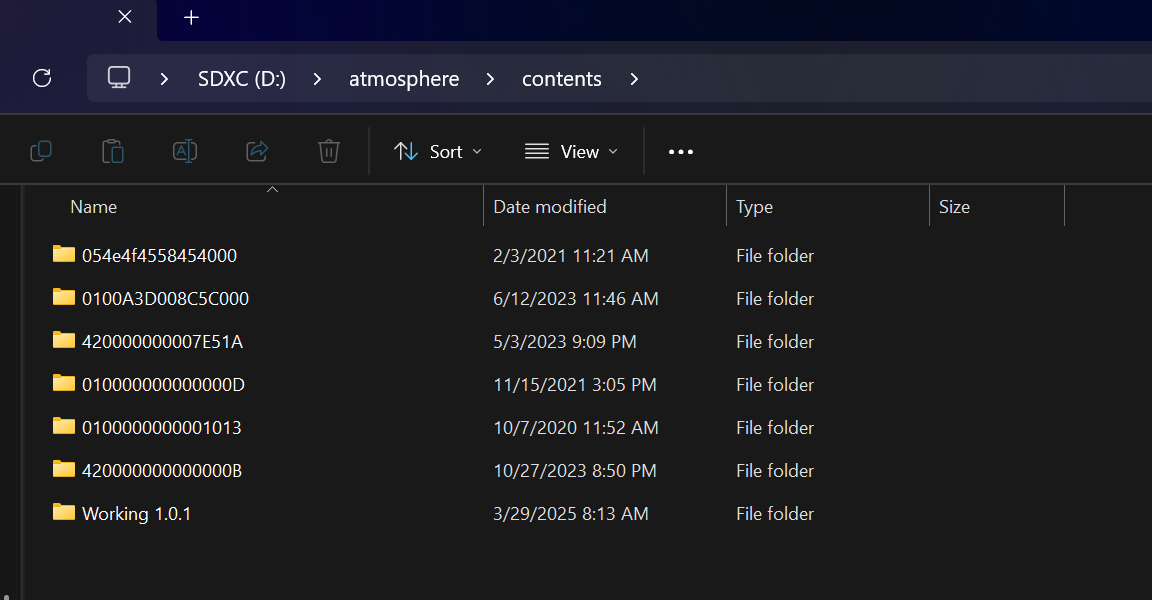1152x600 pixels.
Task: Click File folder type of 420000000000000B
Action: [775, 471]
